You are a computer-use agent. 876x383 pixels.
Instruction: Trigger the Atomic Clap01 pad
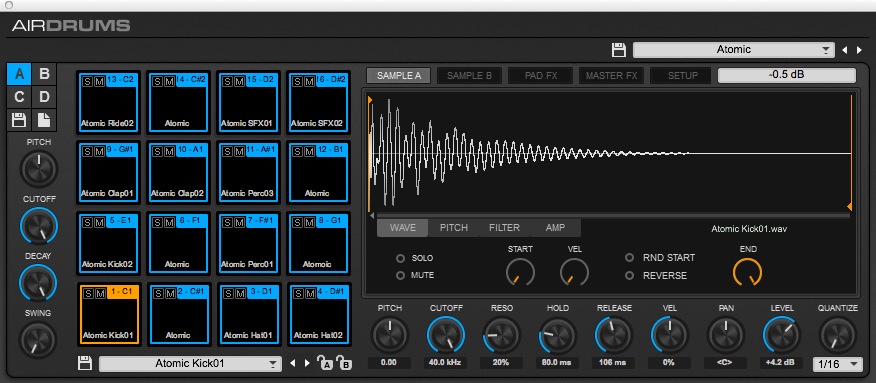108,172
